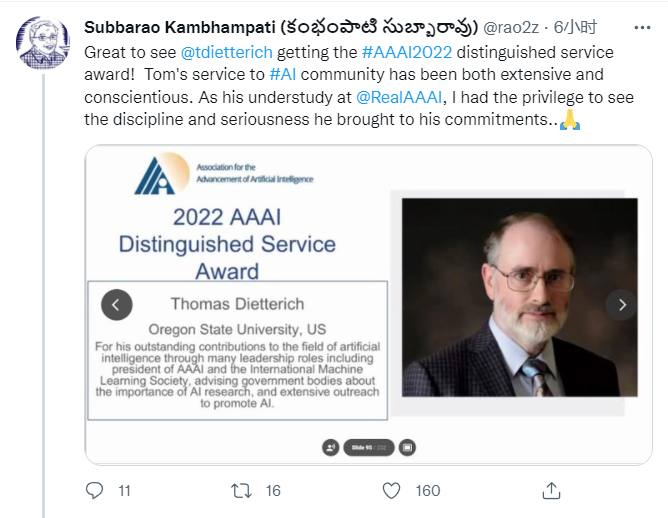
Task: Click the AAAI logo on slide
Action: tap(161, 173)
